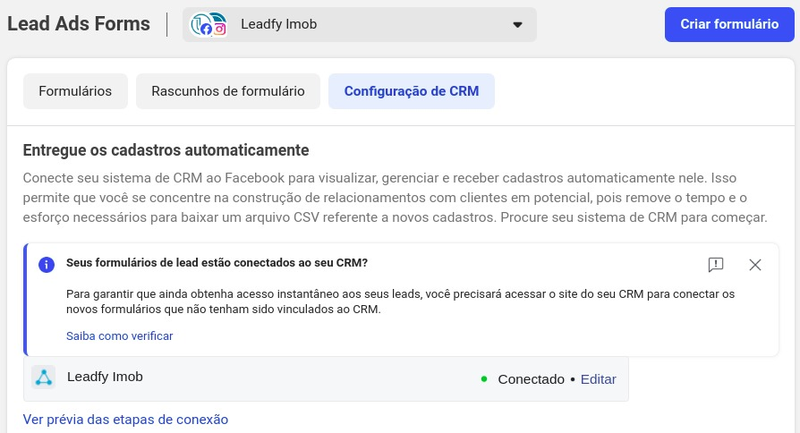This screenshot has height=433, width=800.
Task: Open Ver prévia das etapas de conexão
Action: (x=126, y=419)
